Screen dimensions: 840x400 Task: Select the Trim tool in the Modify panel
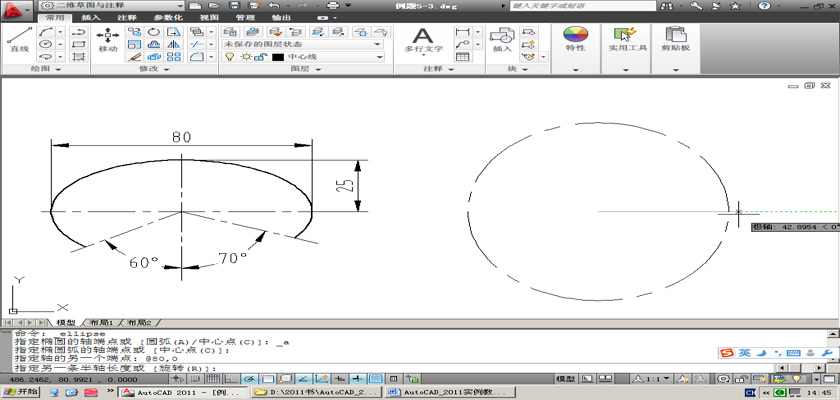[196, 44]
